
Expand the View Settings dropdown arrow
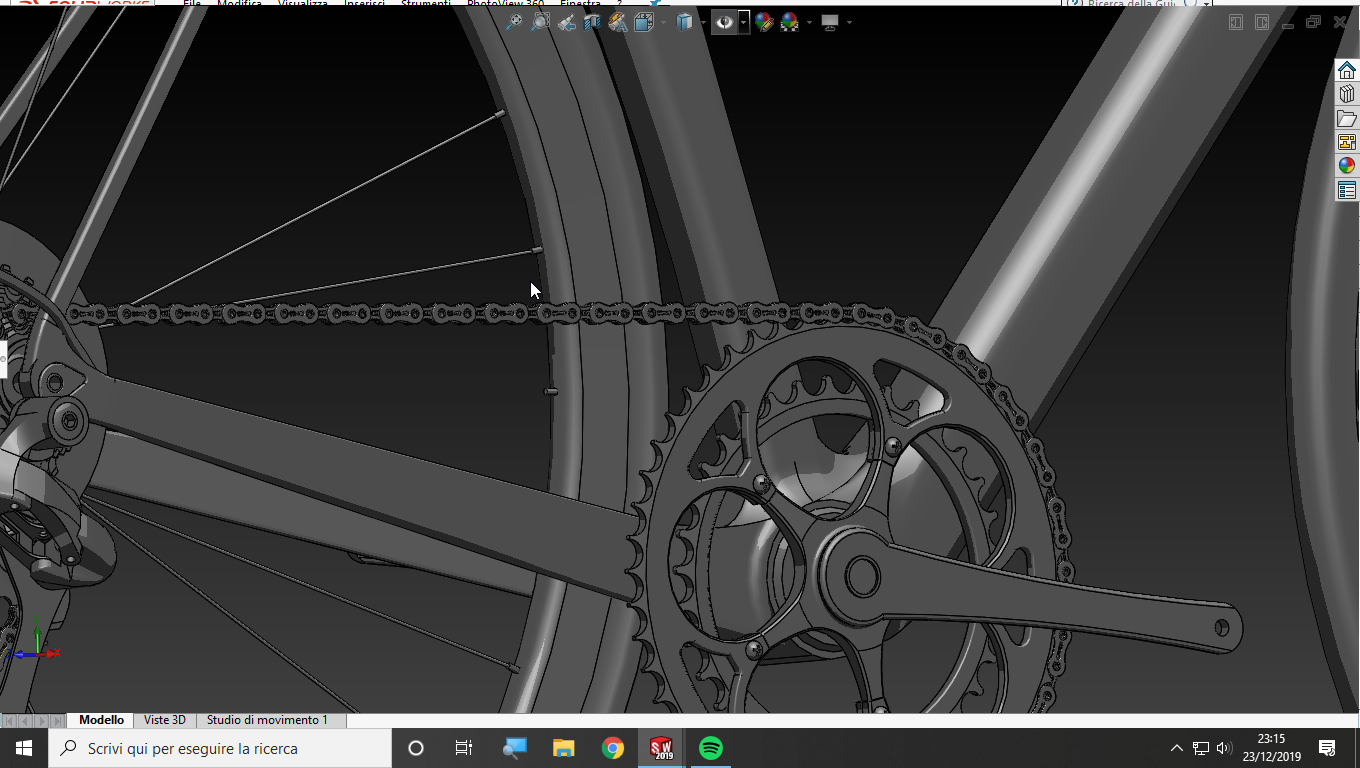pyautogui.click(x=849, y=22)
